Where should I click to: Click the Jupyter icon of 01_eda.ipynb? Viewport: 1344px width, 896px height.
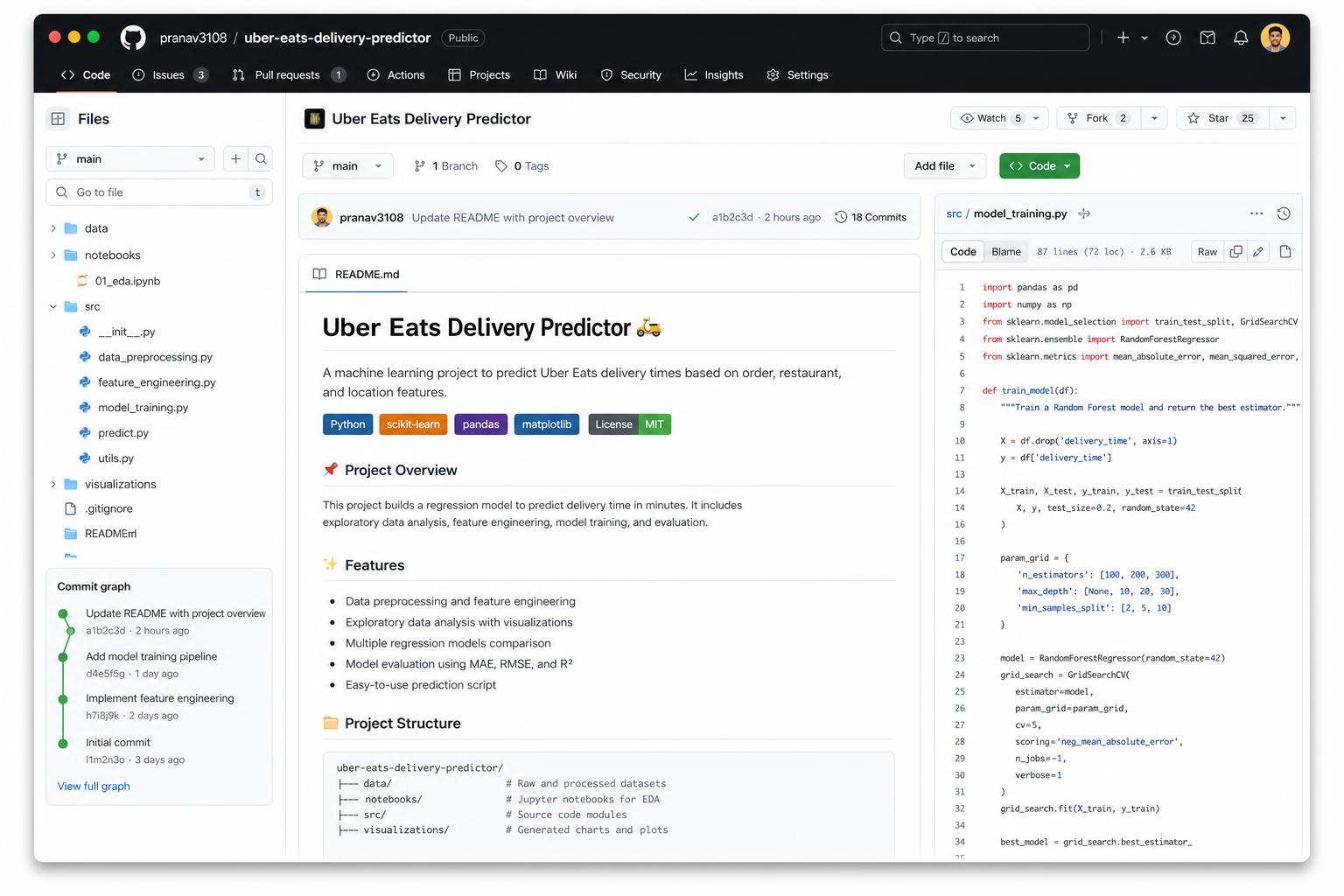(x=82, y=281)
